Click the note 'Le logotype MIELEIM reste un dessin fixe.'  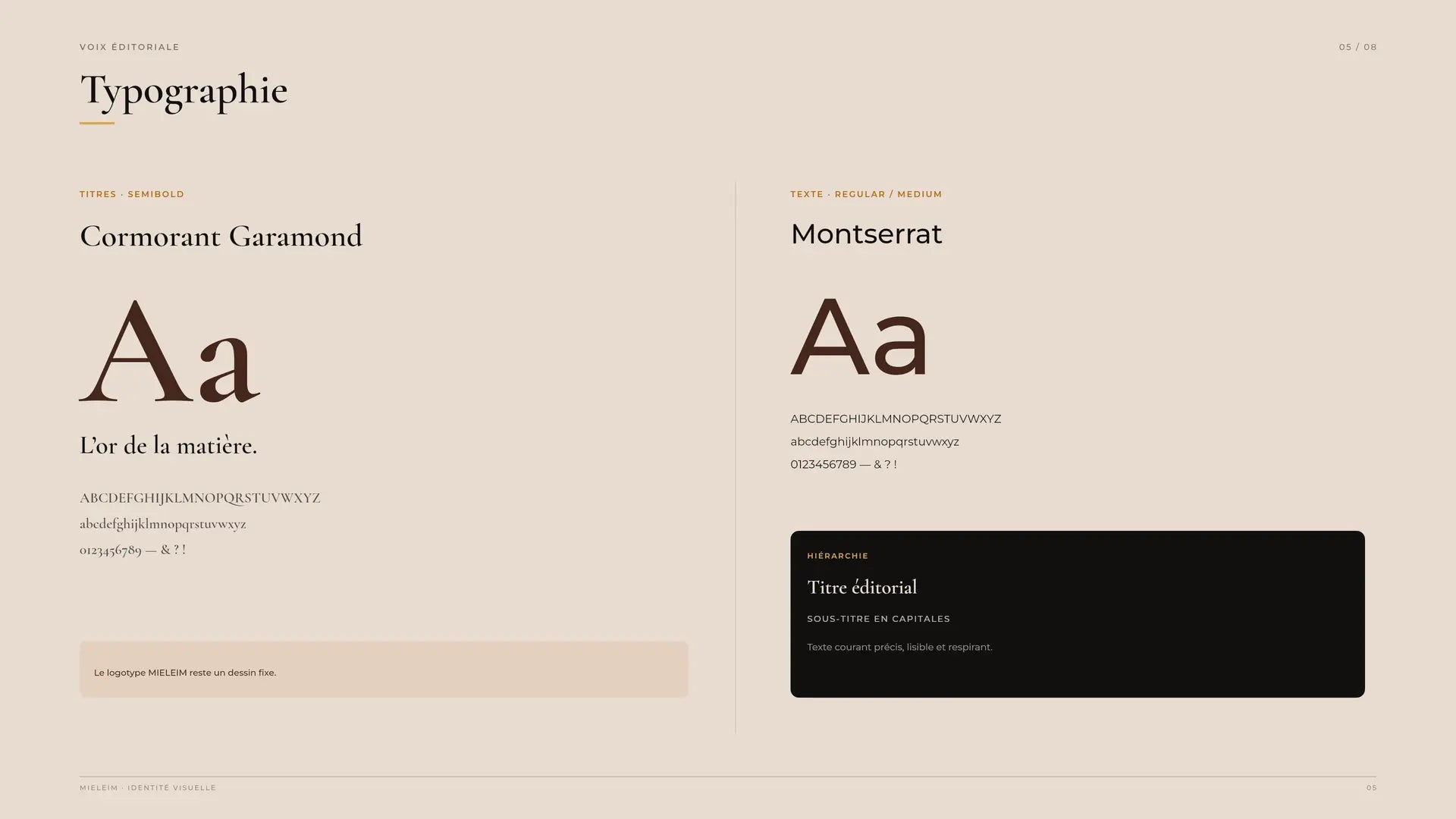[185, 673]
